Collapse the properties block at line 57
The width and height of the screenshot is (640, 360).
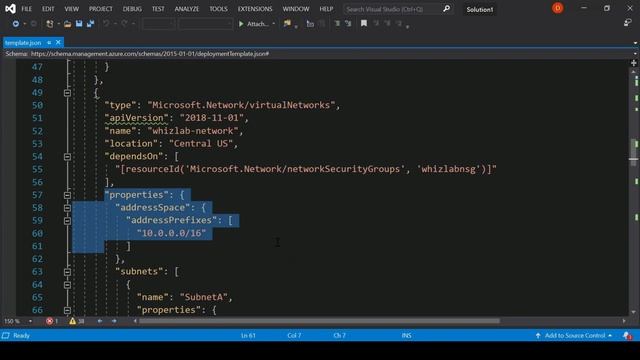coord(67,195)
